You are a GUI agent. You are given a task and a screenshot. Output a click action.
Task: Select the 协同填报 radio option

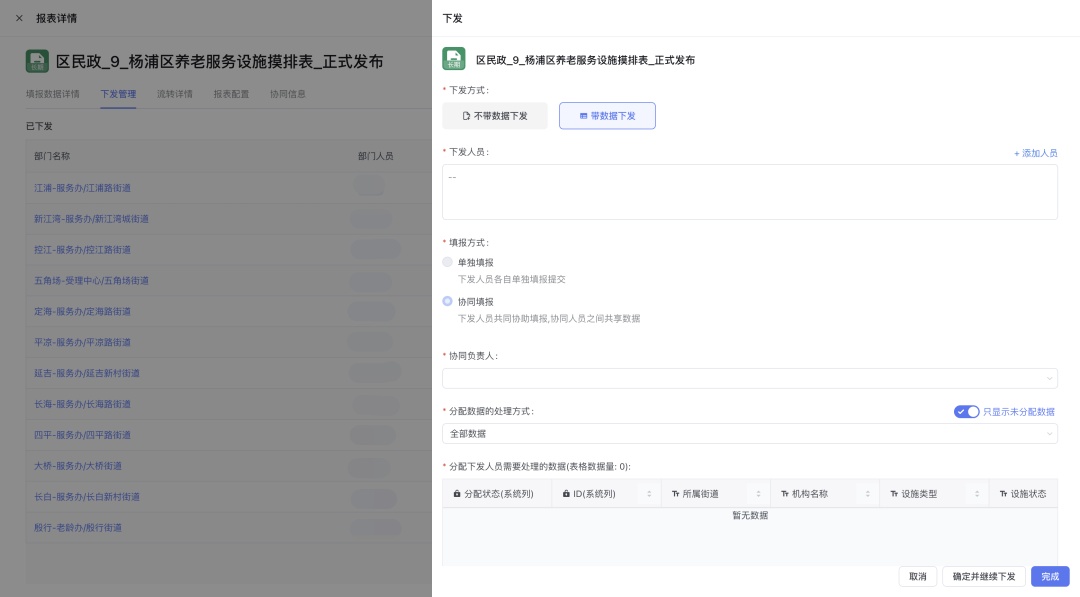click(x=448, y=301)
